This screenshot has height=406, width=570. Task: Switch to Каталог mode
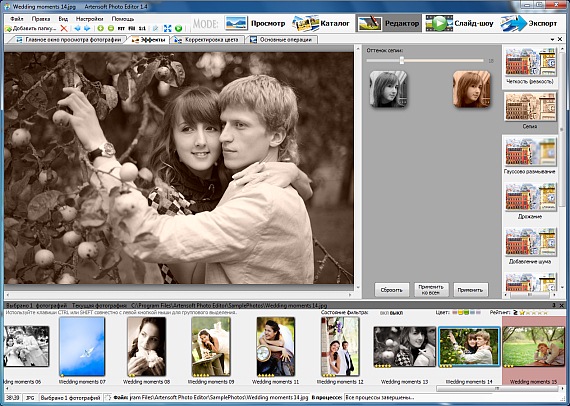pyautogui.click(x=321, y=23)
